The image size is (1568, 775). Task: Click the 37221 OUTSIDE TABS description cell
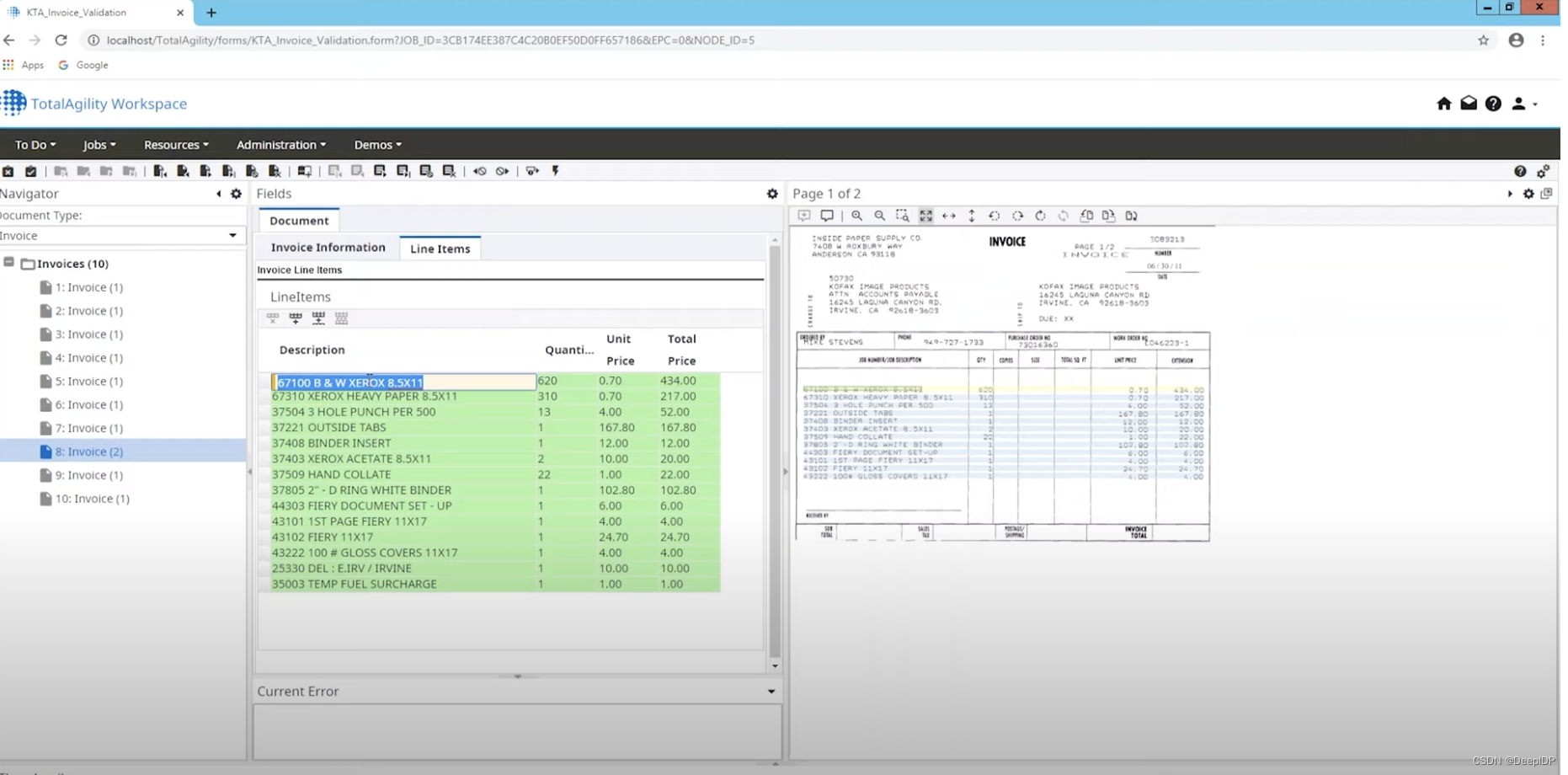(x=403, y=428)
